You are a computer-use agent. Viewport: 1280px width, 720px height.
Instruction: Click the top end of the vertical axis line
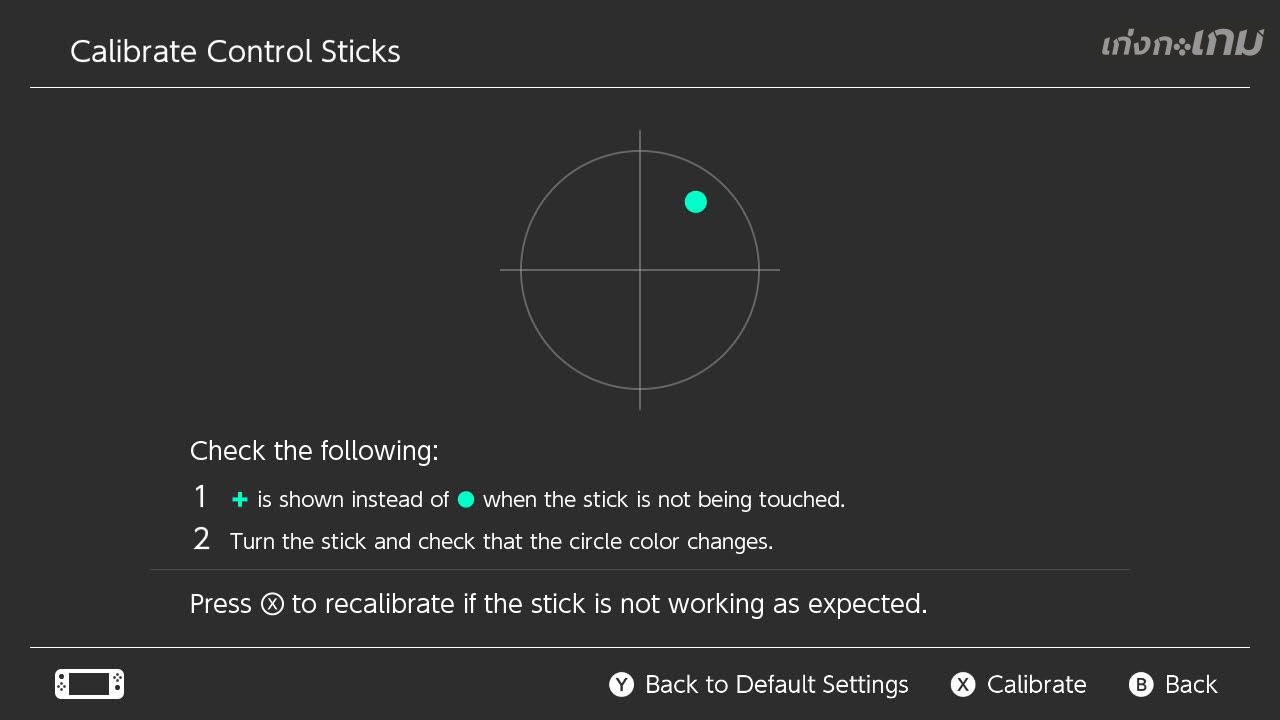pos(640,133)
